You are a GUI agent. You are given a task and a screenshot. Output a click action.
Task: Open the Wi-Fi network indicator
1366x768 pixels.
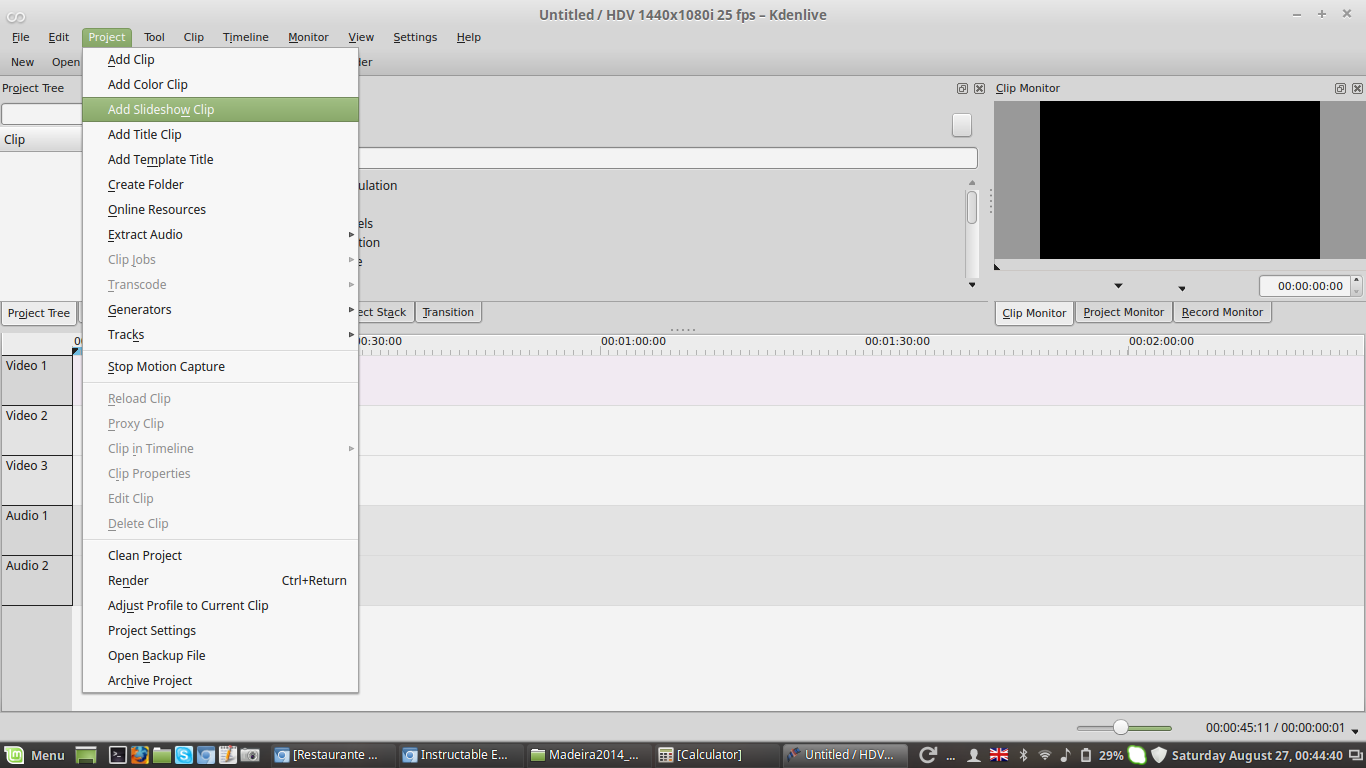point(1045,755)
